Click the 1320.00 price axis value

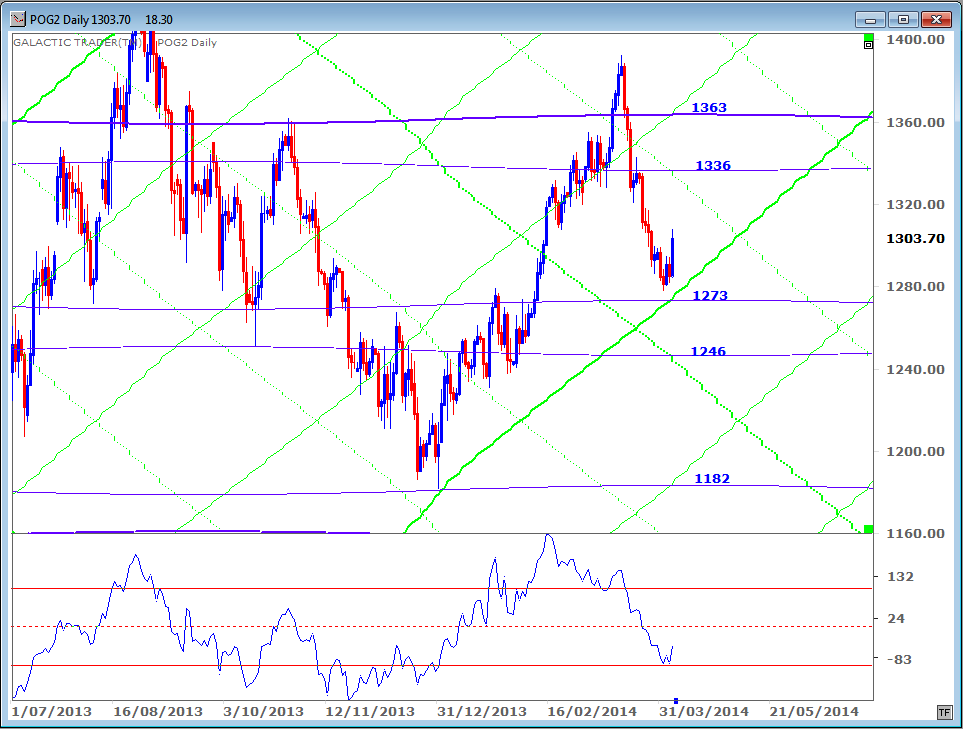(916, 205)
